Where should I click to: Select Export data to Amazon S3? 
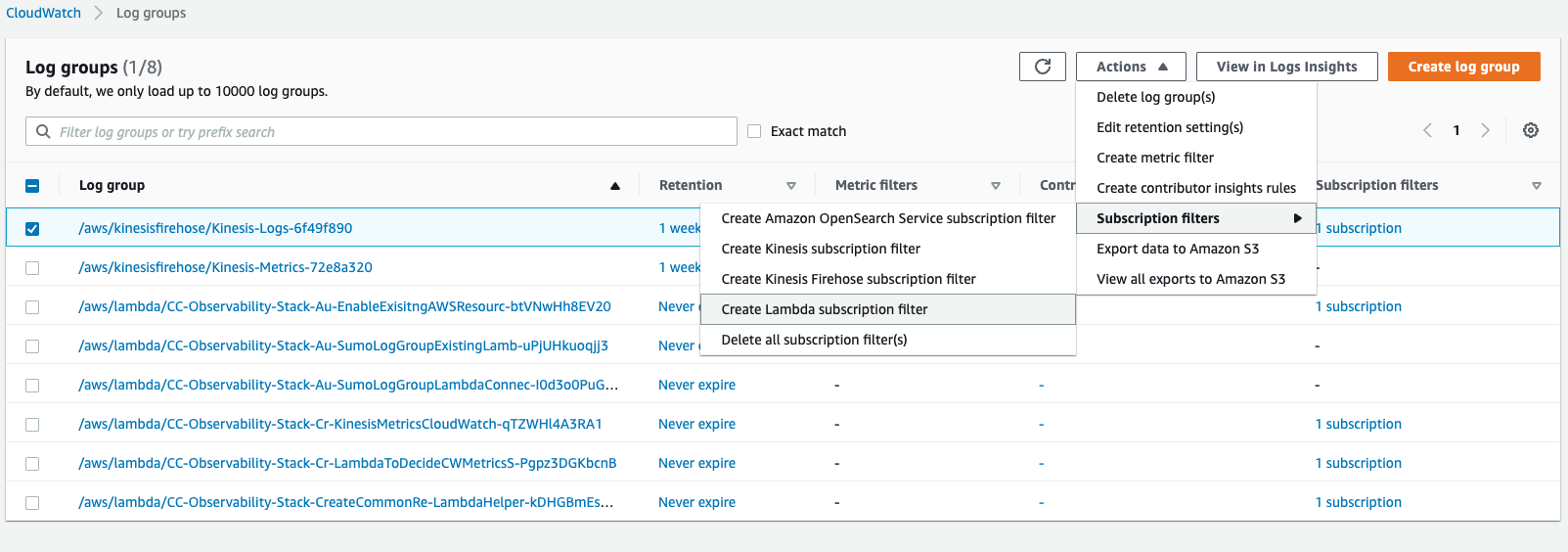[1177, 249]
